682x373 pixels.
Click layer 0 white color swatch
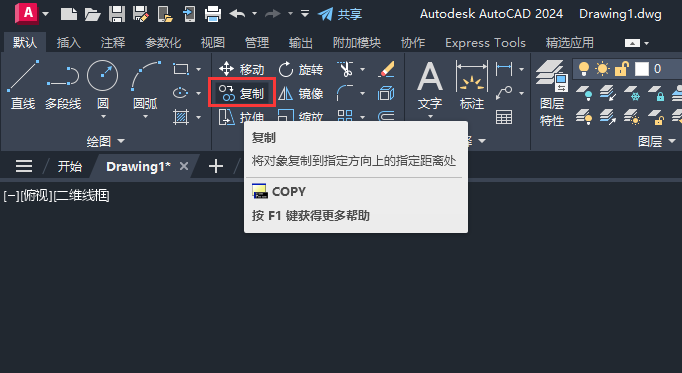pos(642,69)
